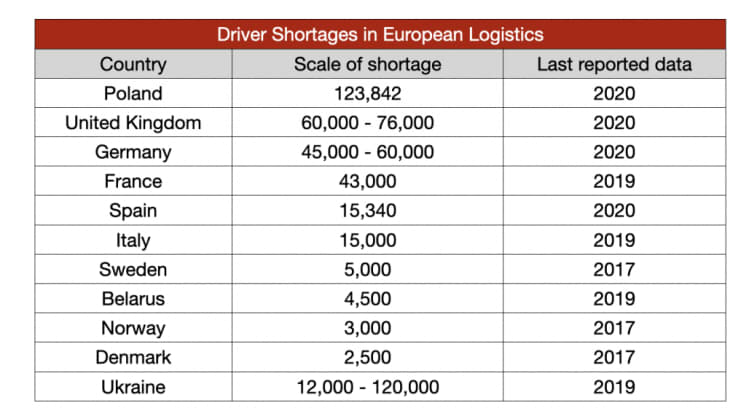Select the 'Last reported data' column header
740x416 pixels.
click(x=614, y=64)
